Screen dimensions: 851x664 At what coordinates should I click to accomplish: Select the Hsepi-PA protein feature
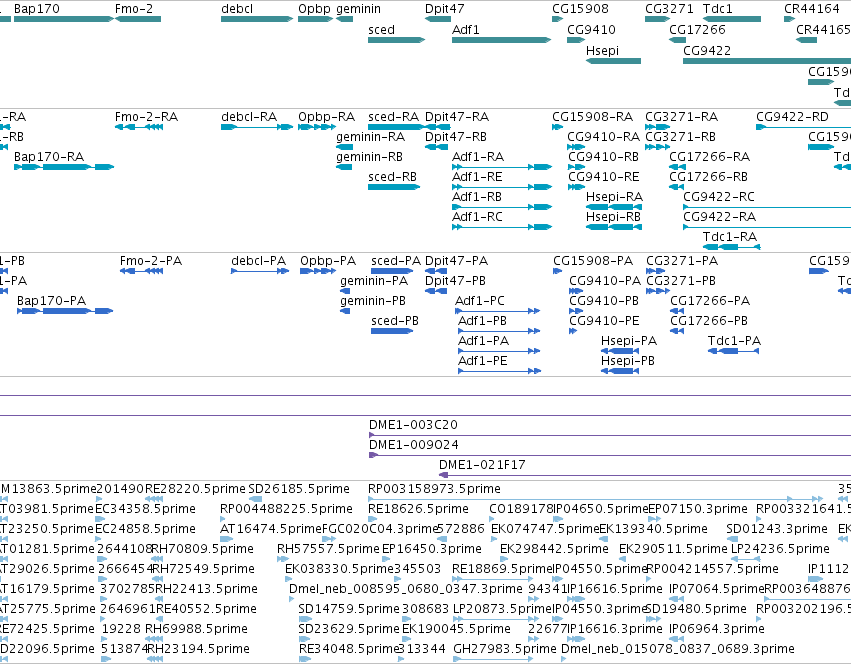pyautogui.click(x=620, y=351)
